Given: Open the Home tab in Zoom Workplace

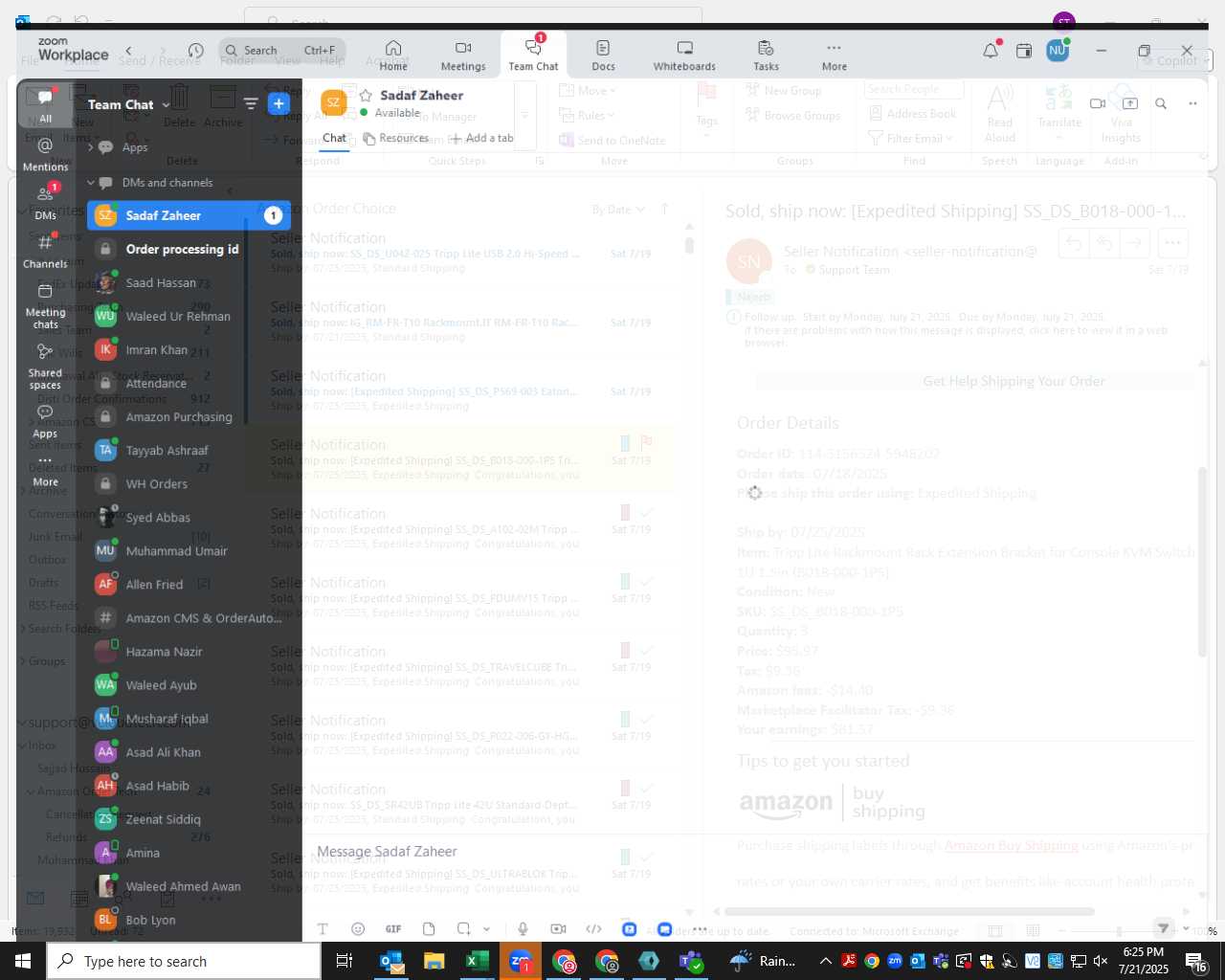Looking at the screenshot, I should pyautogui.click(x=392, y=56).
